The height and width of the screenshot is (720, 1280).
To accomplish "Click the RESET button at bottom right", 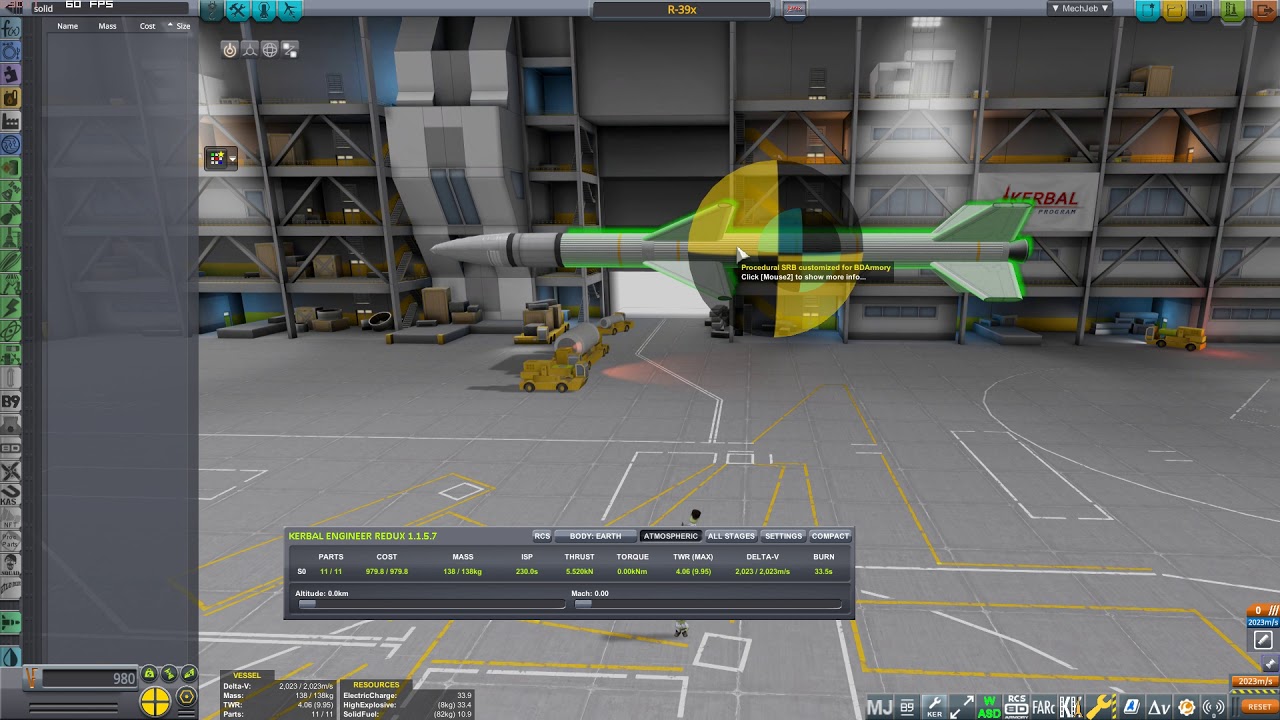I will click(x=1259, y=706).
